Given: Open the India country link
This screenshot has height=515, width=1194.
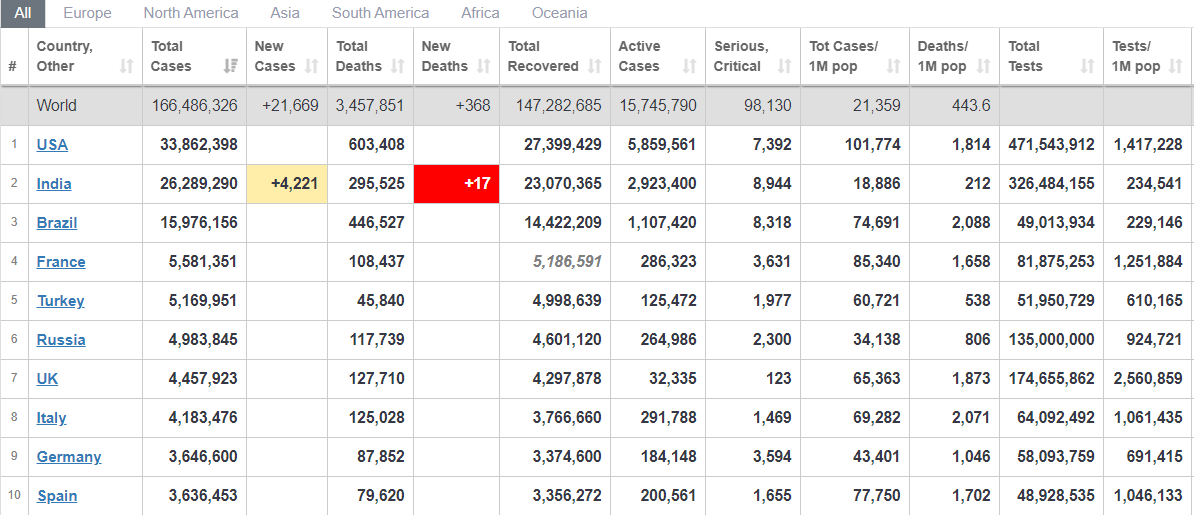Looking at the screenshot, I should [54, 184].
